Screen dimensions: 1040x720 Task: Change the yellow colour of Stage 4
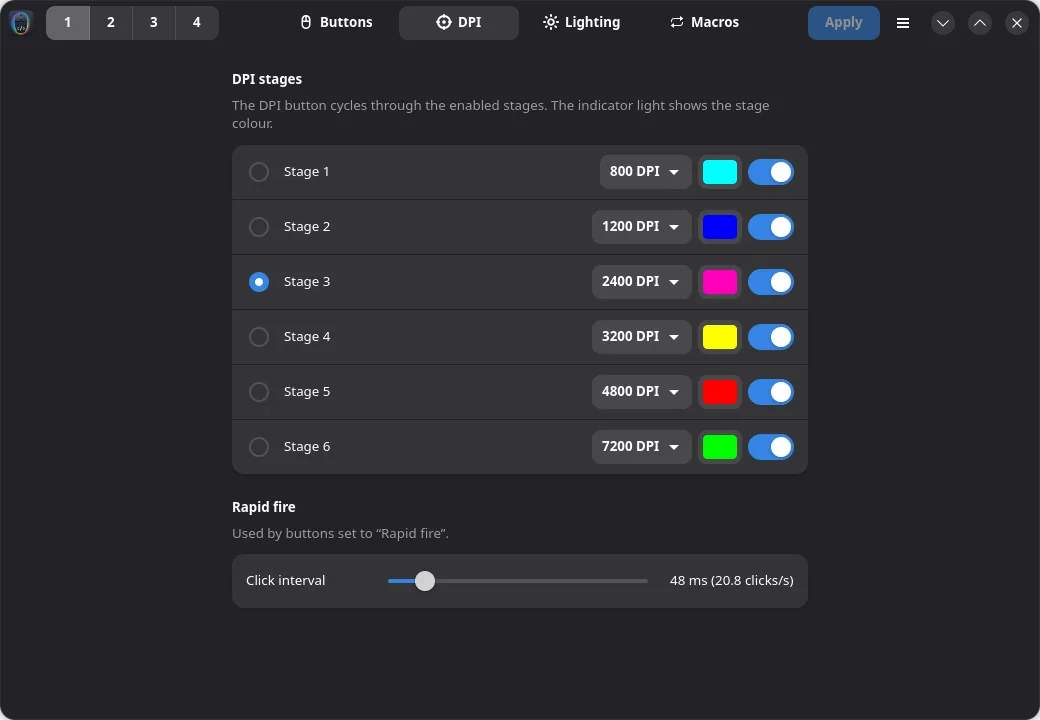720,337
